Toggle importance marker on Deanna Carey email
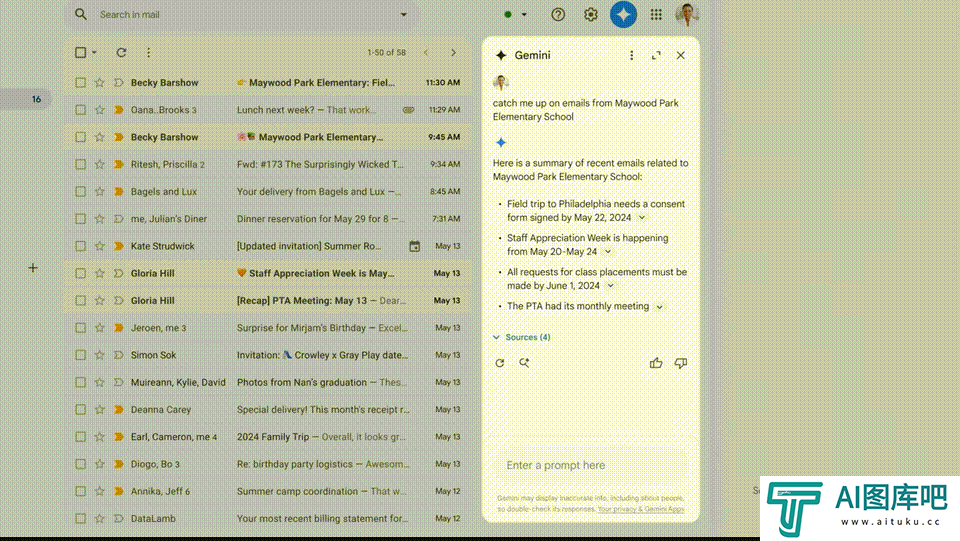 click(x=119, y=409)
